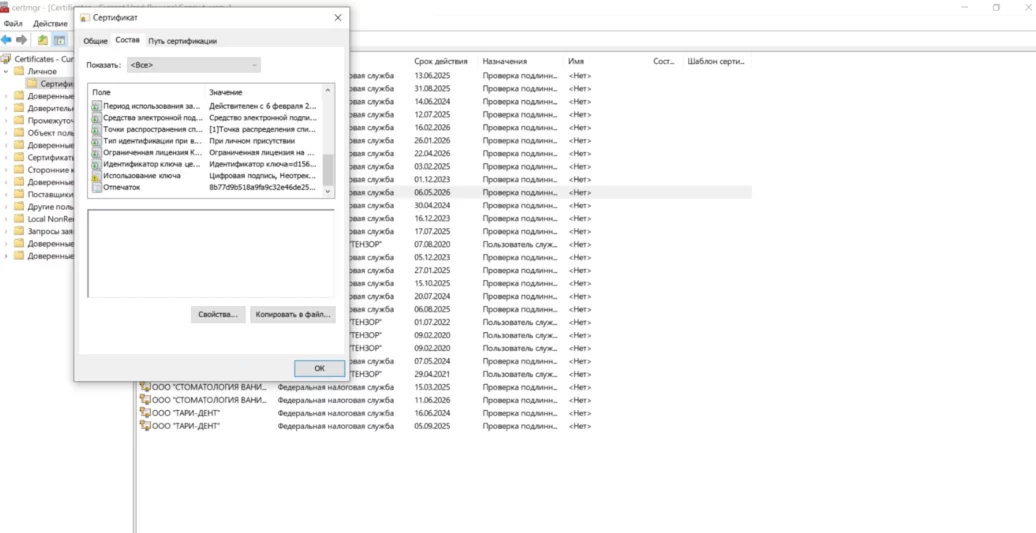1036x533 pixels.
Task: Click the Свойства... button
Action: [x=218, y=314]
